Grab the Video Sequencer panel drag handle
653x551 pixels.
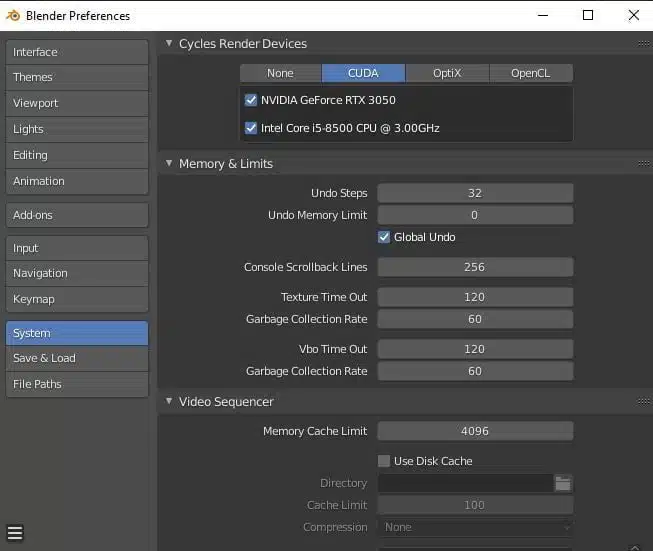[643, 401]
